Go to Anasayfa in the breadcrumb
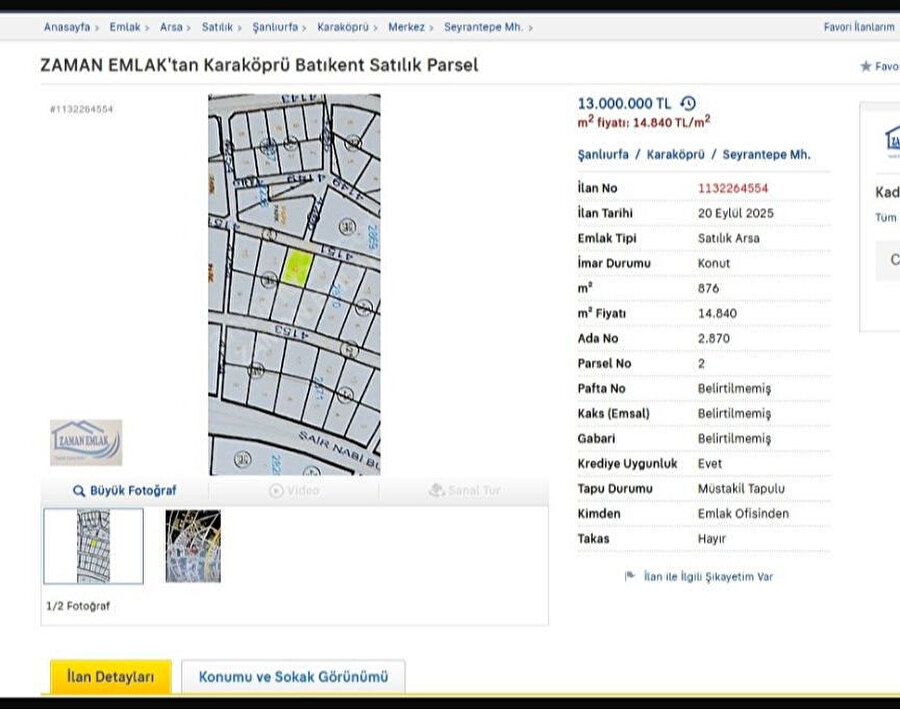The width and height of the screenshot is (900, 709). (x=67, y=27)
